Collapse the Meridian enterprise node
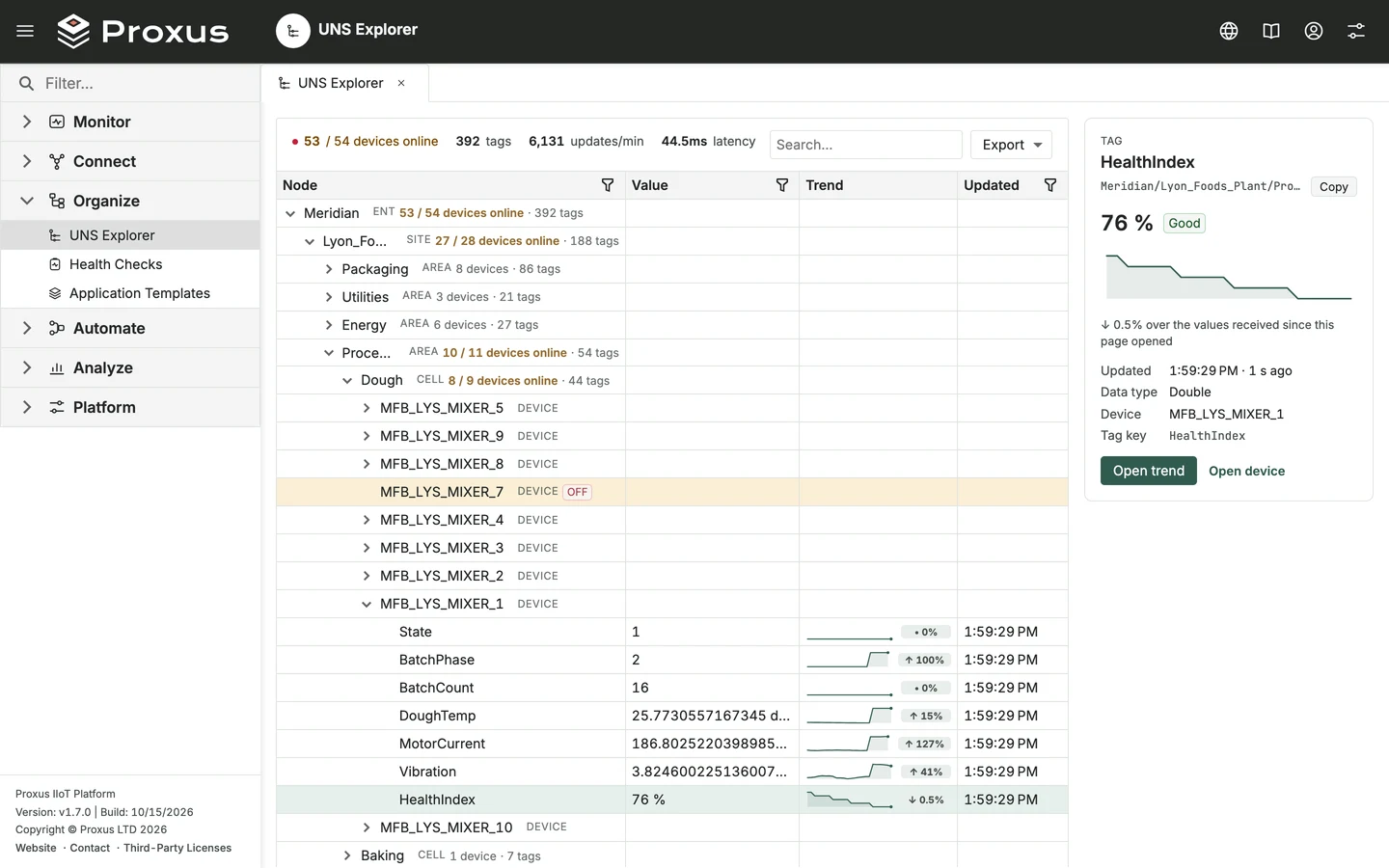Viewport: 1389px width, 868px height. point(290,213)
